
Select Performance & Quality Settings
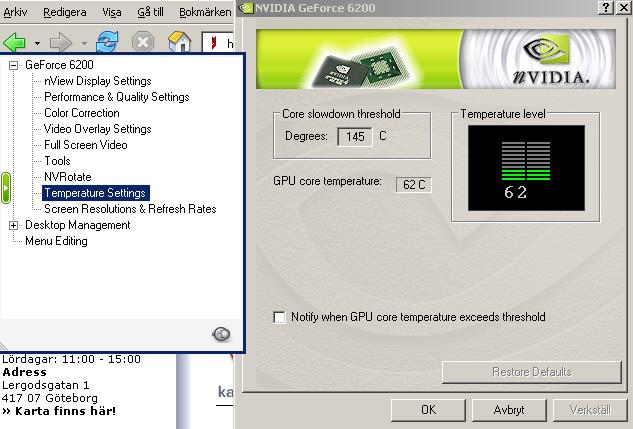pyautogui.click(x=117, y=97)
